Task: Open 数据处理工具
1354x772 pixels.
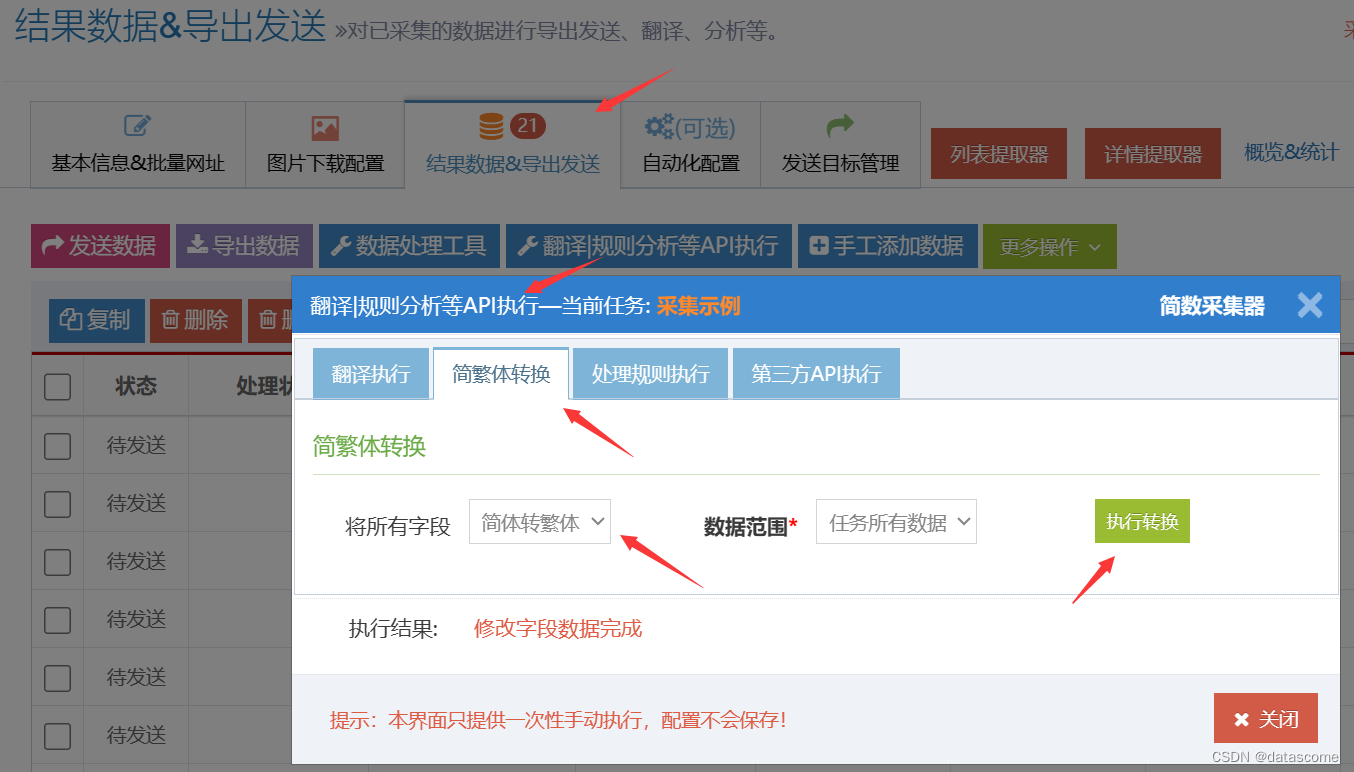Action: [409, 246]
